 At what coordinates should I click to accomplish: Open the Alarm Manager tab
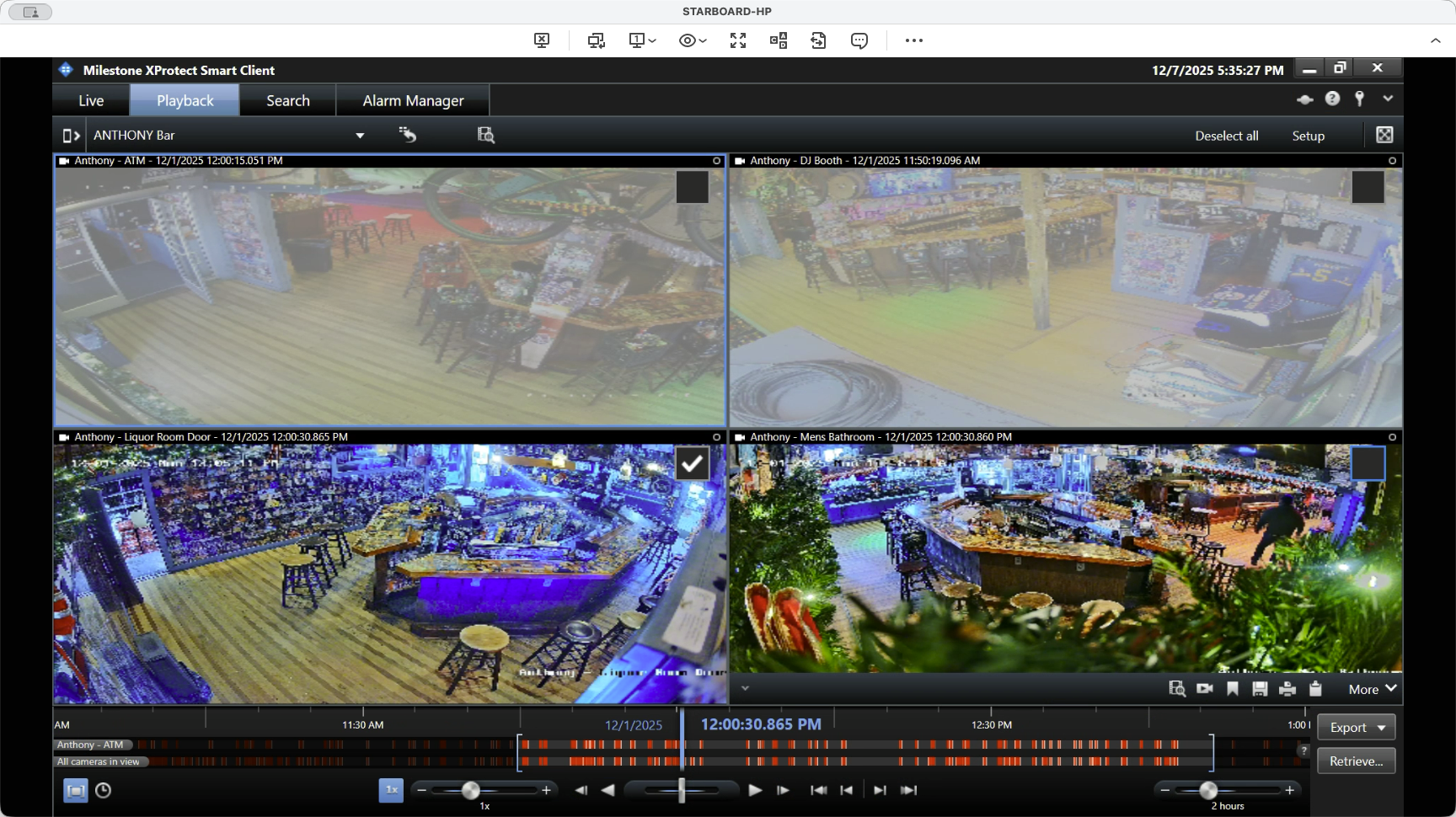(x=413, y=100)
